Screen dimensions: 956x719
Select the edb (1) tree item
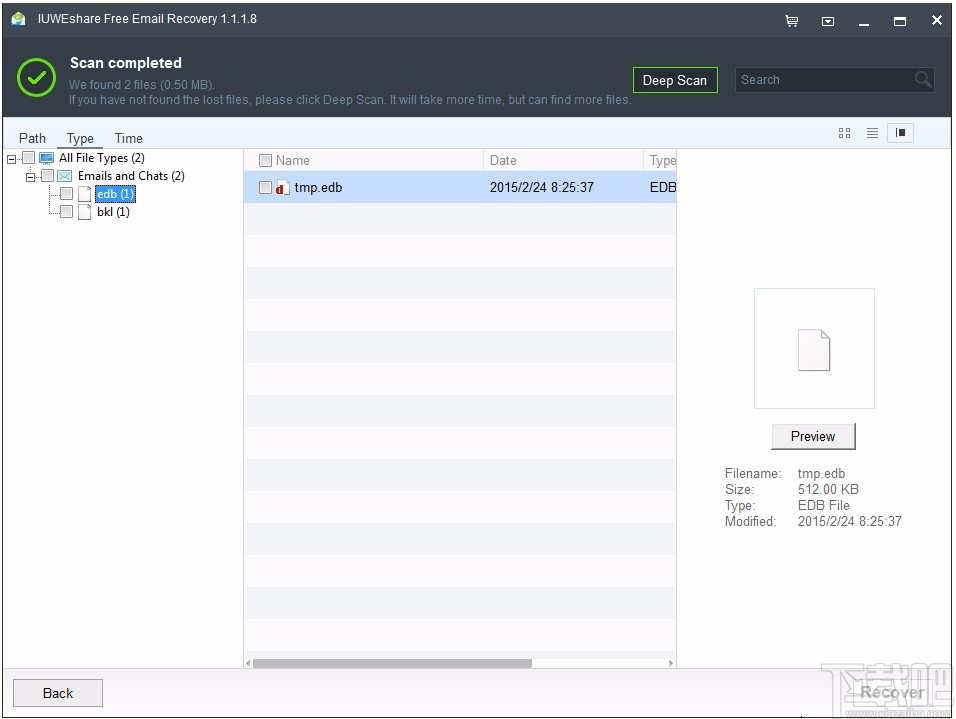(115, 194)
